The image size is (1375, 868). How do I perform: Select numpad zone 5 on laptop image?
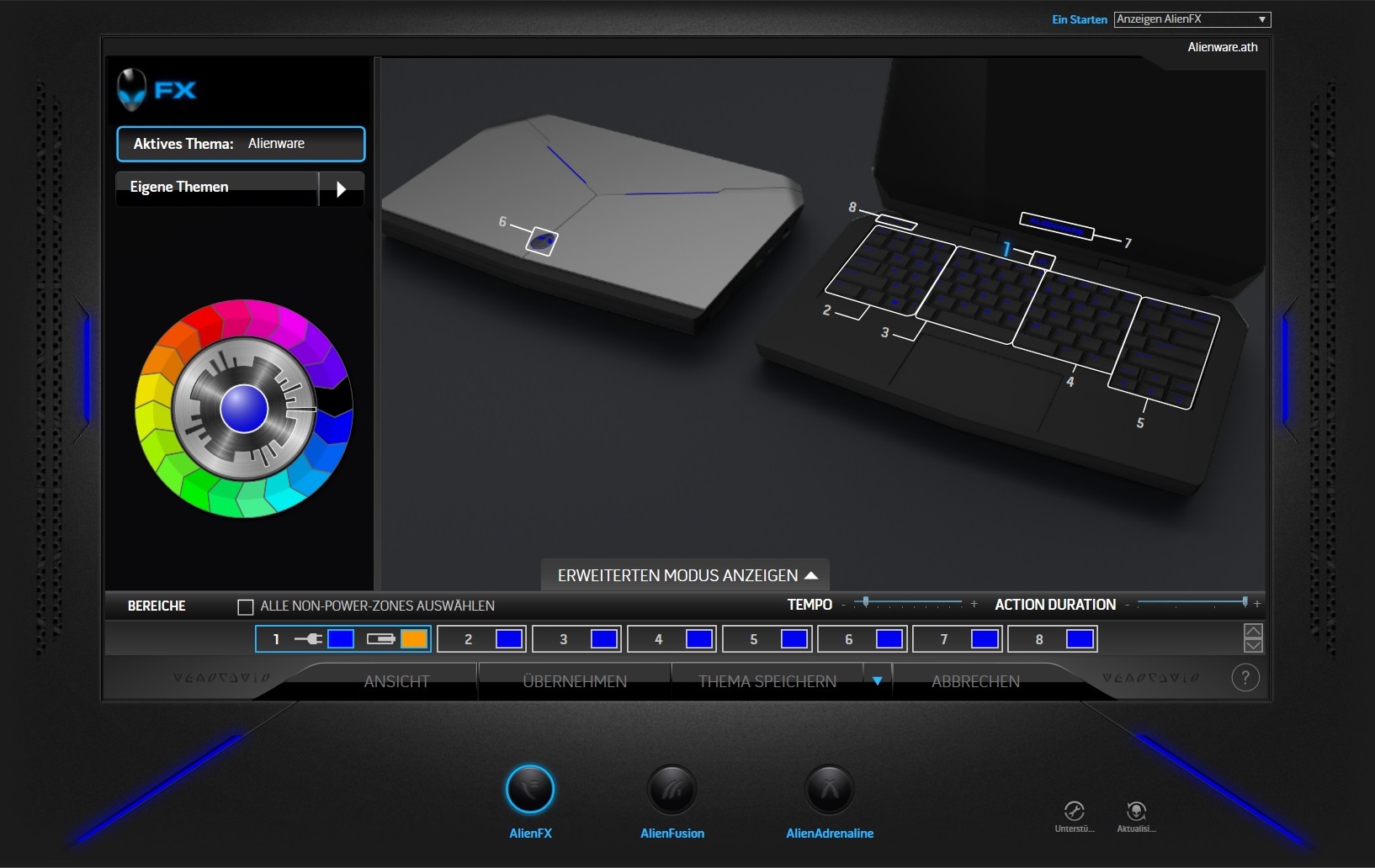coord(1164,353)
